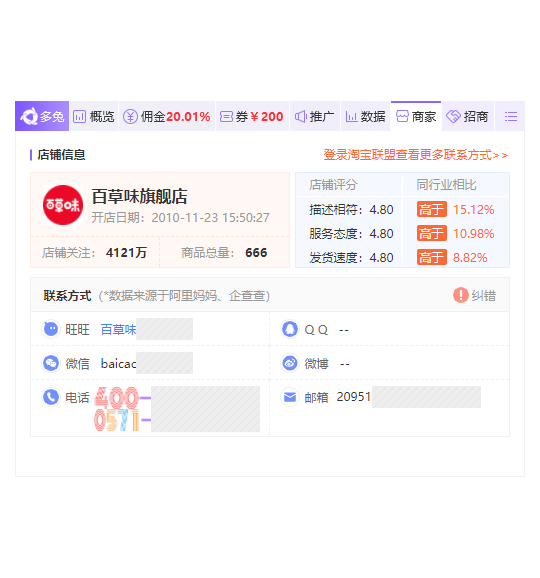Select the 商家 tab
Screen dimensions: 540x578
pyautogui.click(x=416, y=116)
